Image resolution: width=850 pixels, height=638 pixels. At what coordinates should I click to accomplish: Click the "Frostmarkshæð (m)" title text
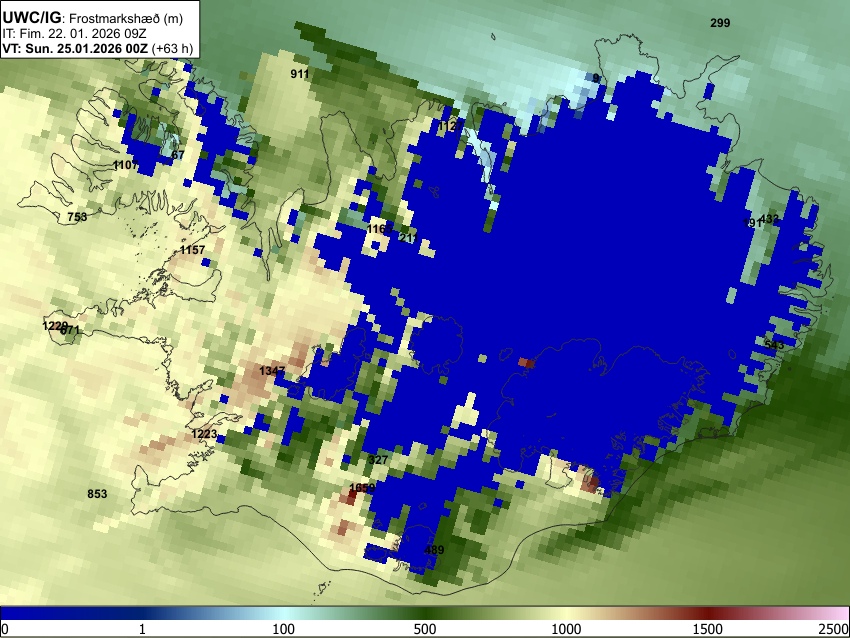pos(126,18)
